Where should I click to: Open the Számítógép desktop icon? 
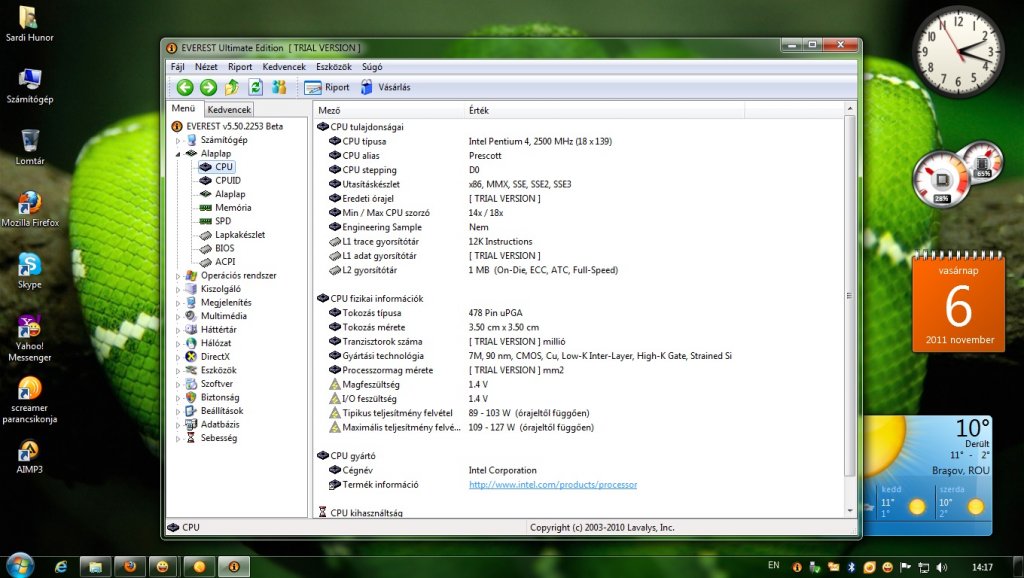point(30,86)
